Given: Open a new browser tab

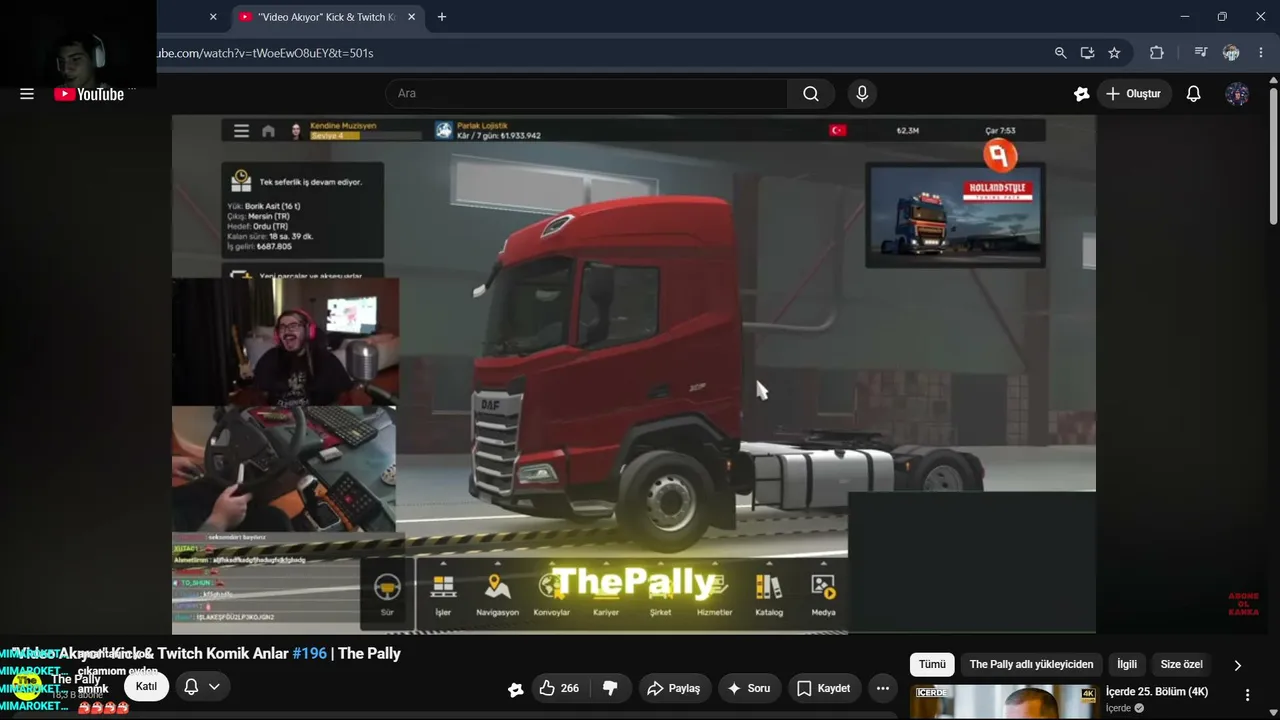Looking at the screenshot, I should pos(442,17).
